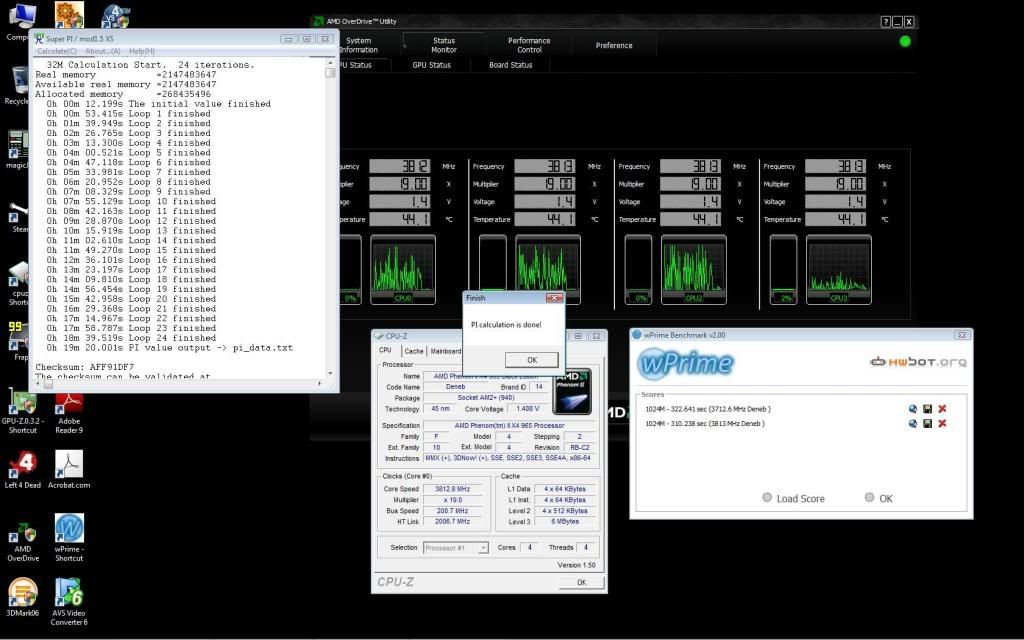Open the Preference tab in AMD OverDrive
Viewport: 1024px width, 640px height.
click(x=614, y=45)
